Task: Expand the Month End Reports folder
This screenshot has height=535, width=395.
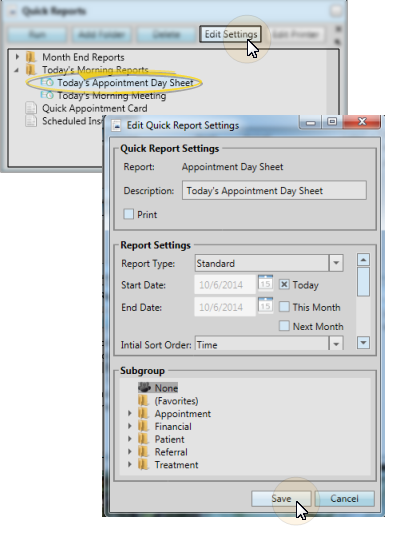Action: pos(17,56)
